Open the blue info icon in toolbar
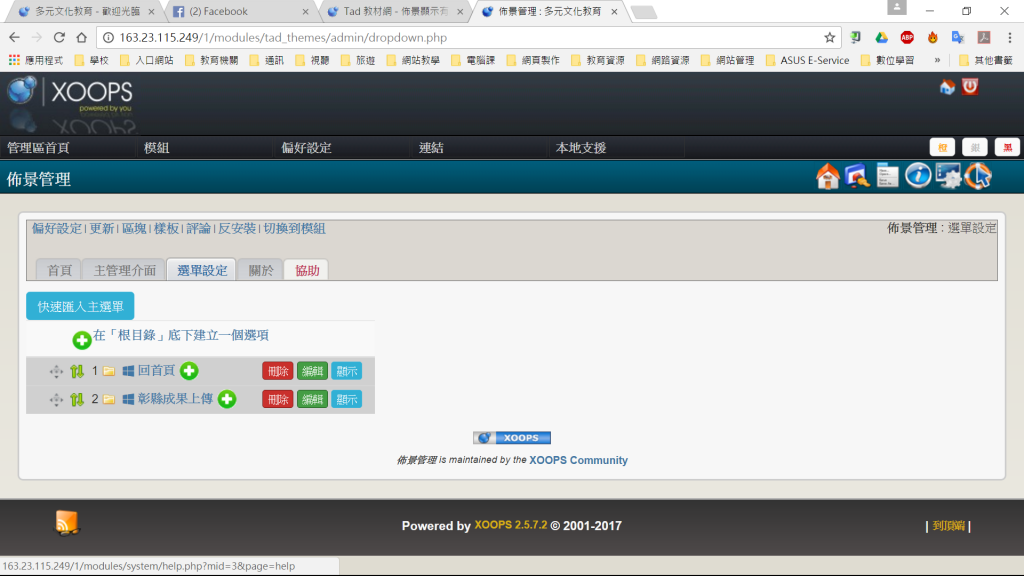The height and width of the screenshot is (576, 1024). point(918,176)
